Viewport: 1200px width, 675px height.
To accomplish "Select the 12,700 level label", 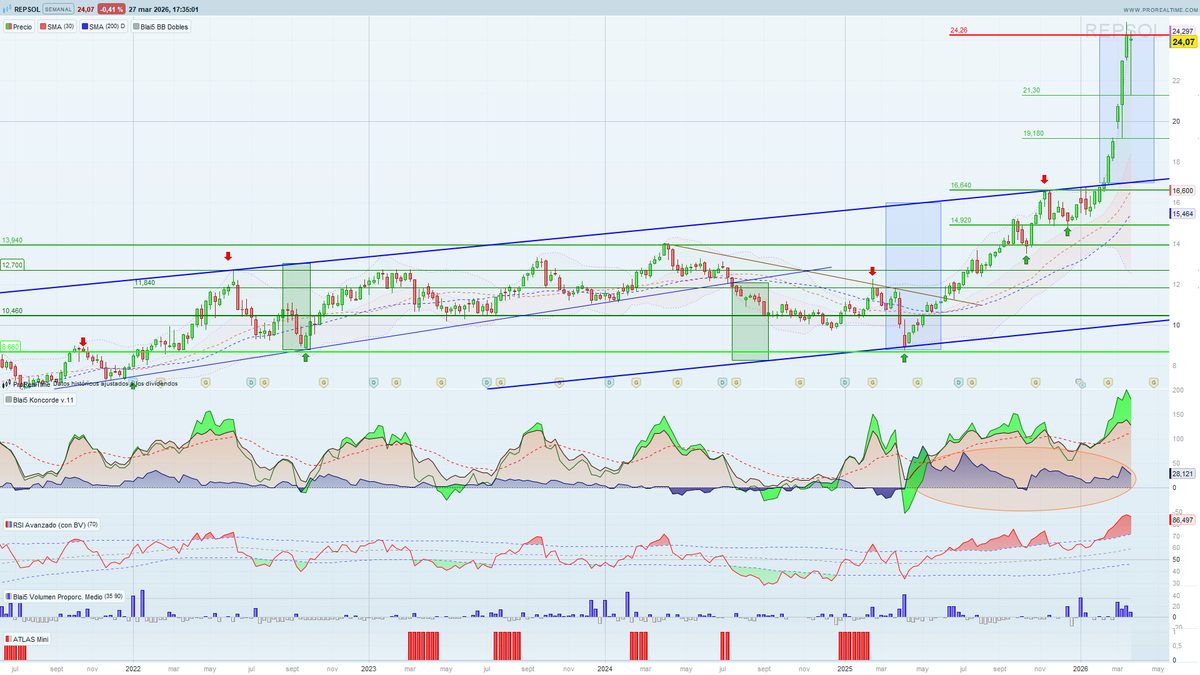I will 12,265.
